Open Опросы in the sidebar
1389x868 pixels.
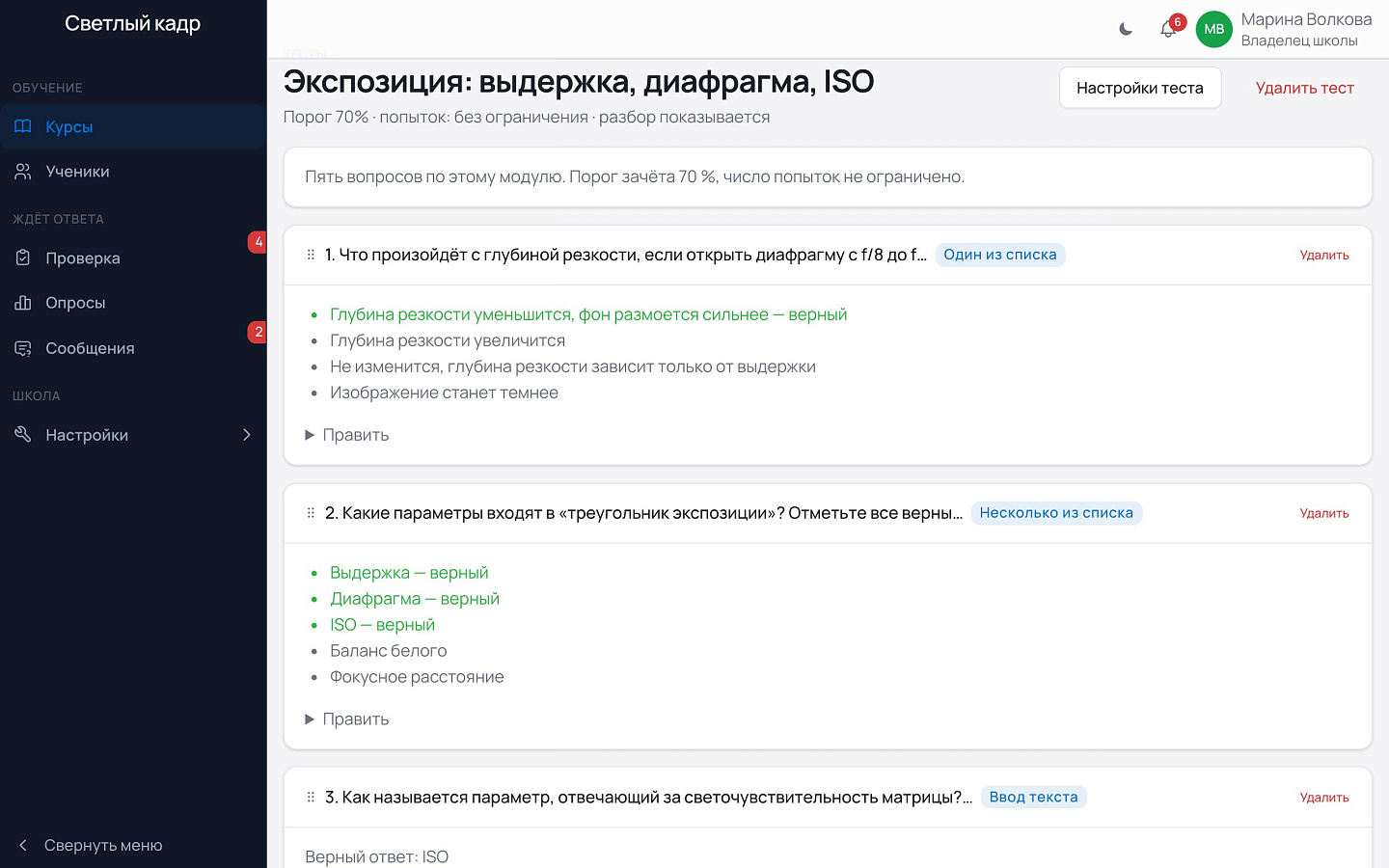(x=133, y=303)
